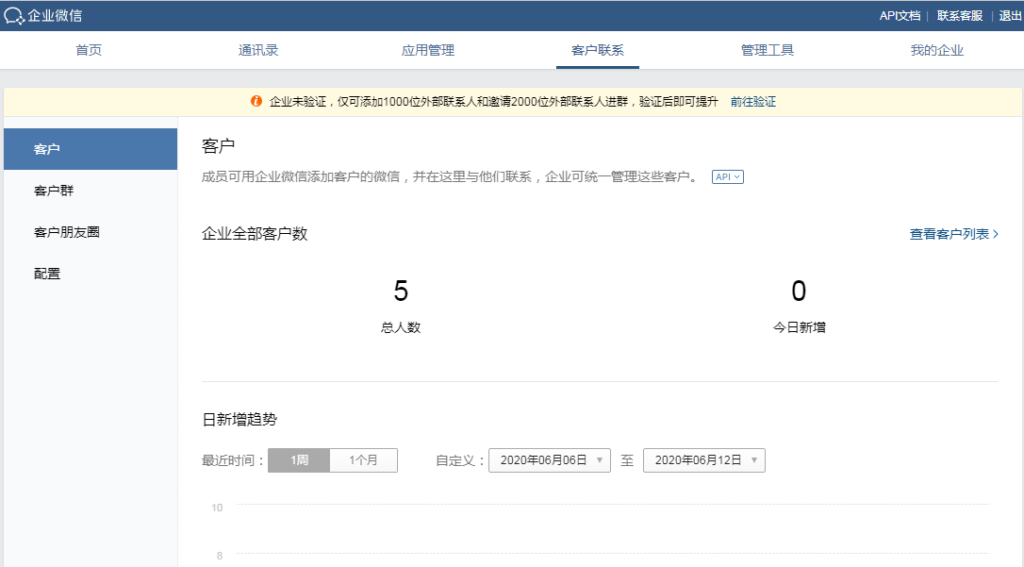The image size is (1024, 567).
Task: Open 查看客户列表 link
Action: 954,234
